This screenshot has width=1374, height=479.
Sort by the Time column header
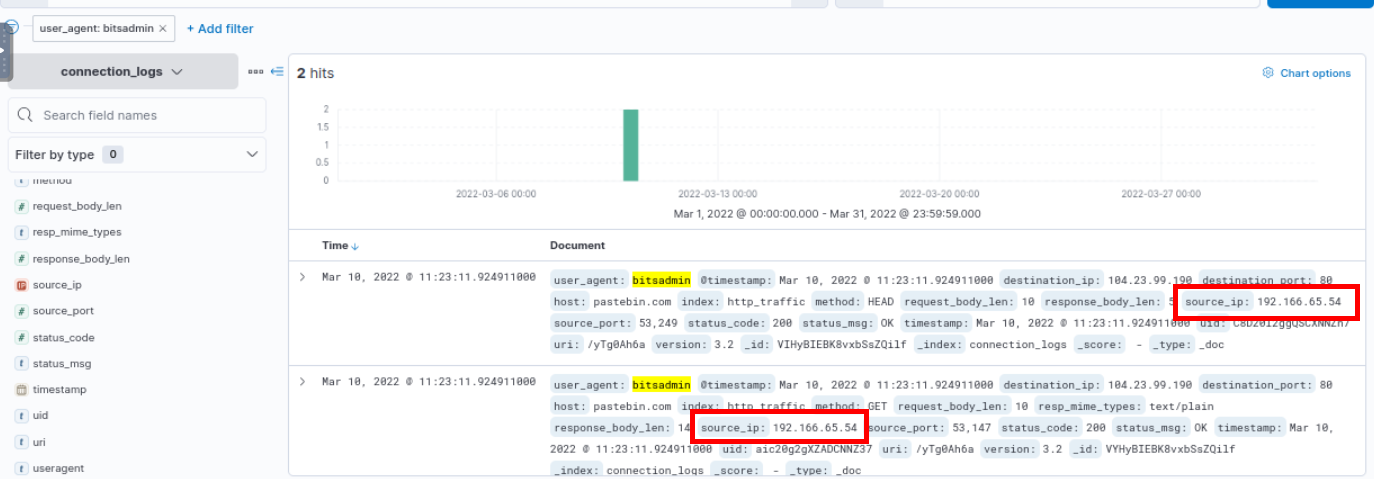pyautogui.click(x=335, y=245)
